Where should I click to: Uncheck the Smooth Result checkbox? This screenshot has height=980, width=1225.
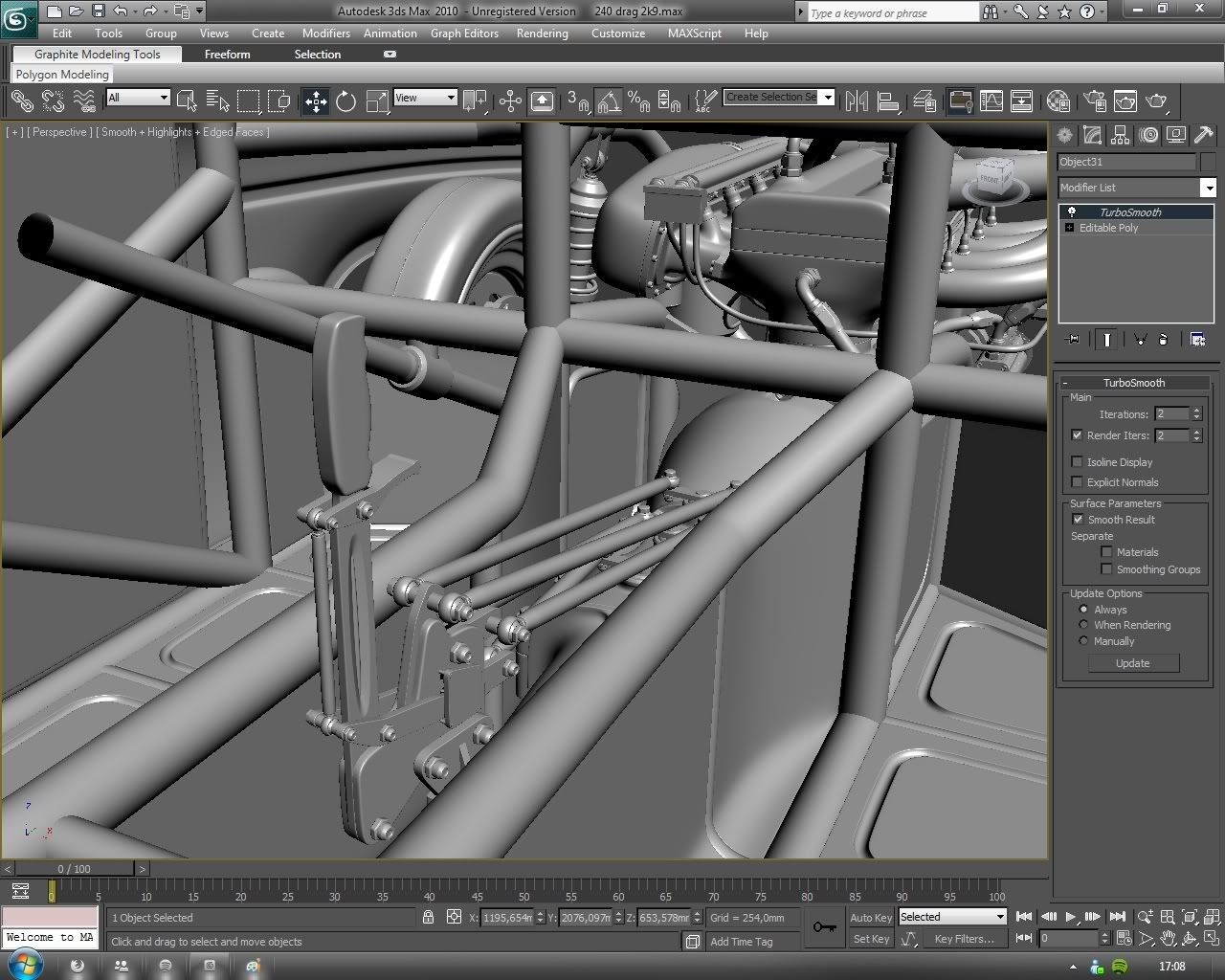1077,520
